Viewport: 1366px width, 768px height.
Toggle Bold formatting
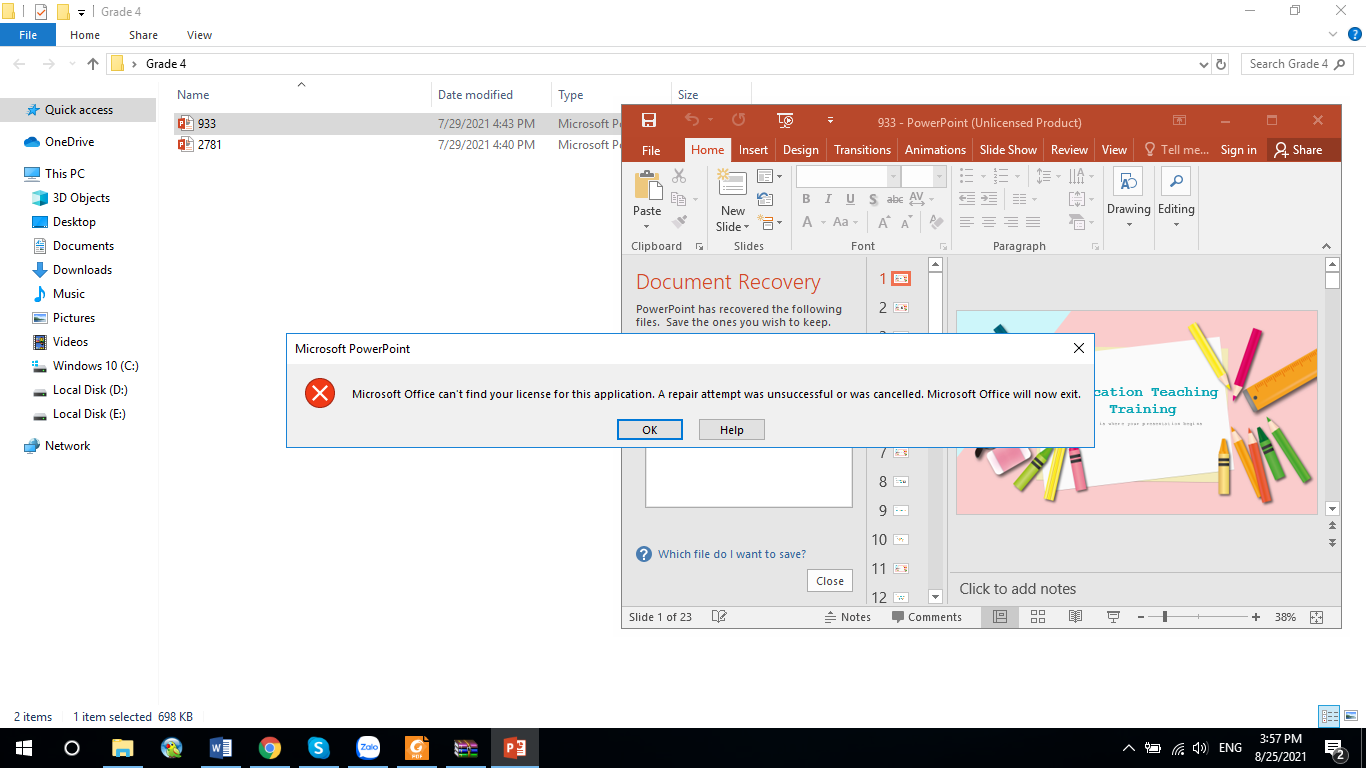tap(806, 199)
